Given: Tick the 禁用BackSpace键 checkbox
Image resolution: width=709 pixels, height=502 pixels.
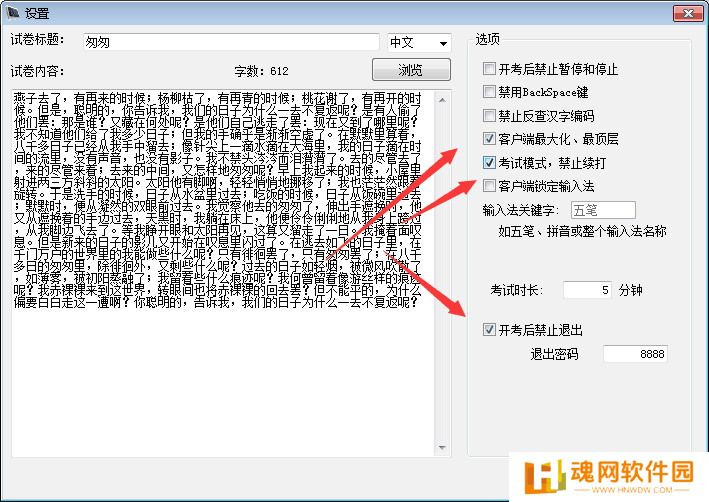Looking at the screenshot, I should [489, 92].
